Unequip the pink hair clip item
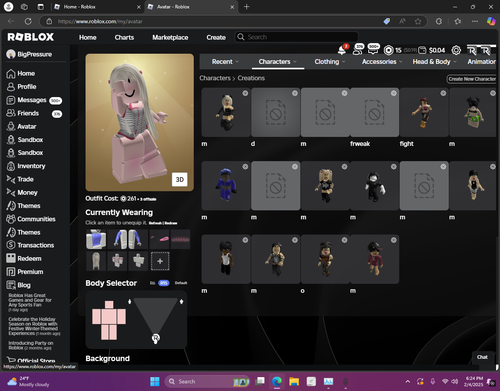Image resolution: width=500 pixels, height=391 pixels. pos(160,239)
